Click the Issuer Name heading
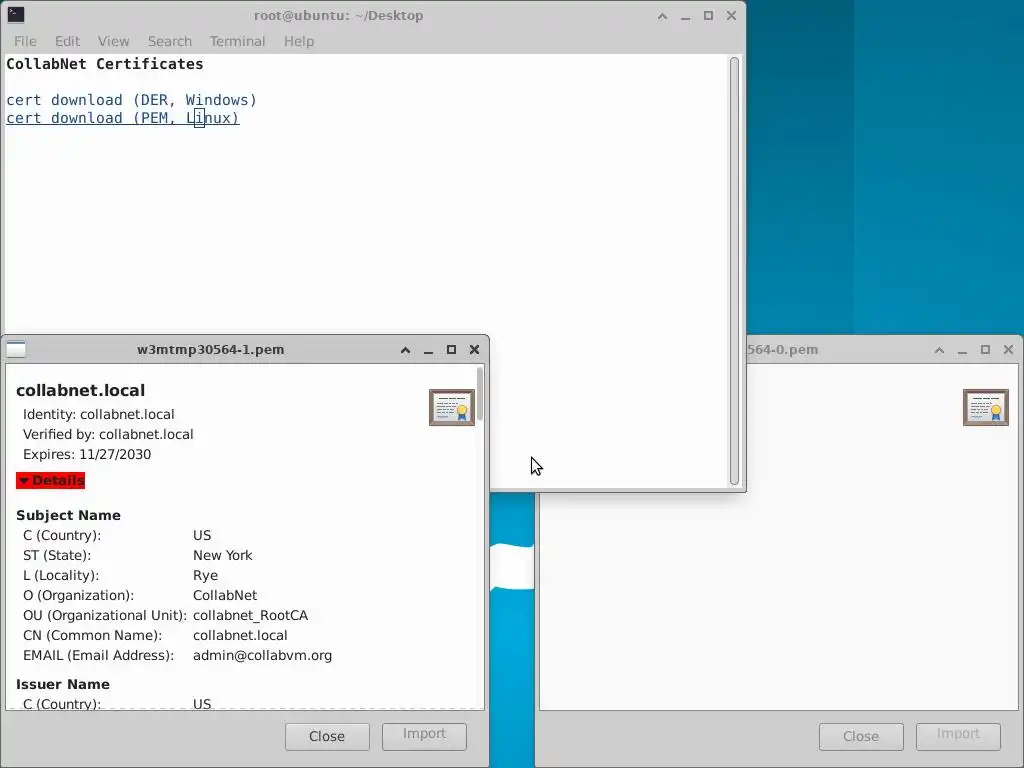 [63, 684]
